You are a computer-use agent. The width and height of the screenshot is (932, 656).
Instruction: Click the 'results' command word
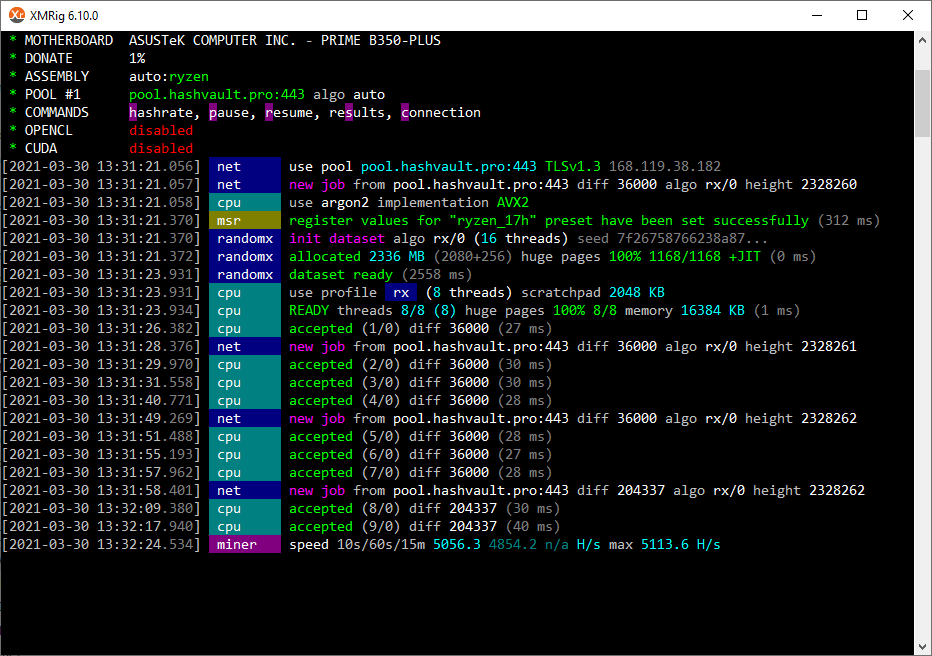pyautogui.click(x=357, y=112)
